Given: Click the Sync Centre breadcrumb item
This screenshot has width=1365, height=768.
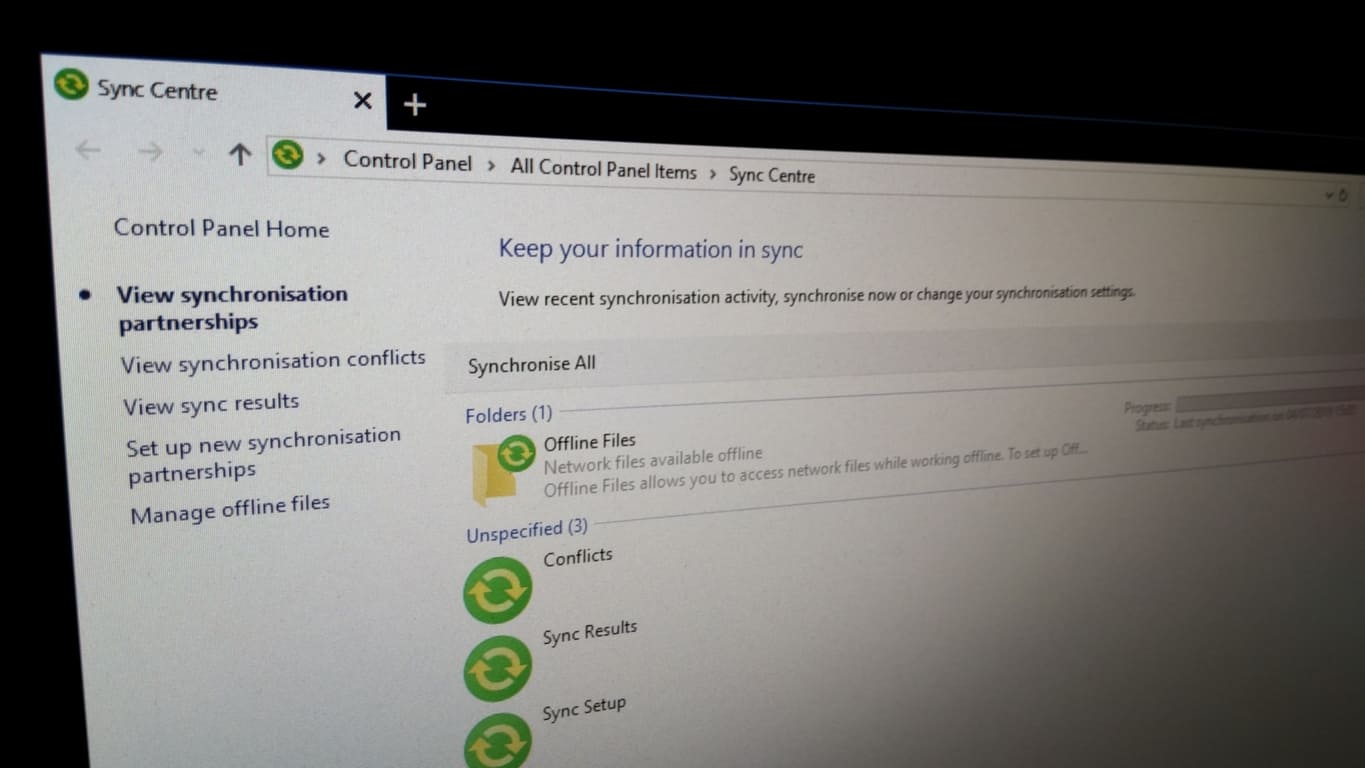Looking at the screenshot, I should (772, 175).
